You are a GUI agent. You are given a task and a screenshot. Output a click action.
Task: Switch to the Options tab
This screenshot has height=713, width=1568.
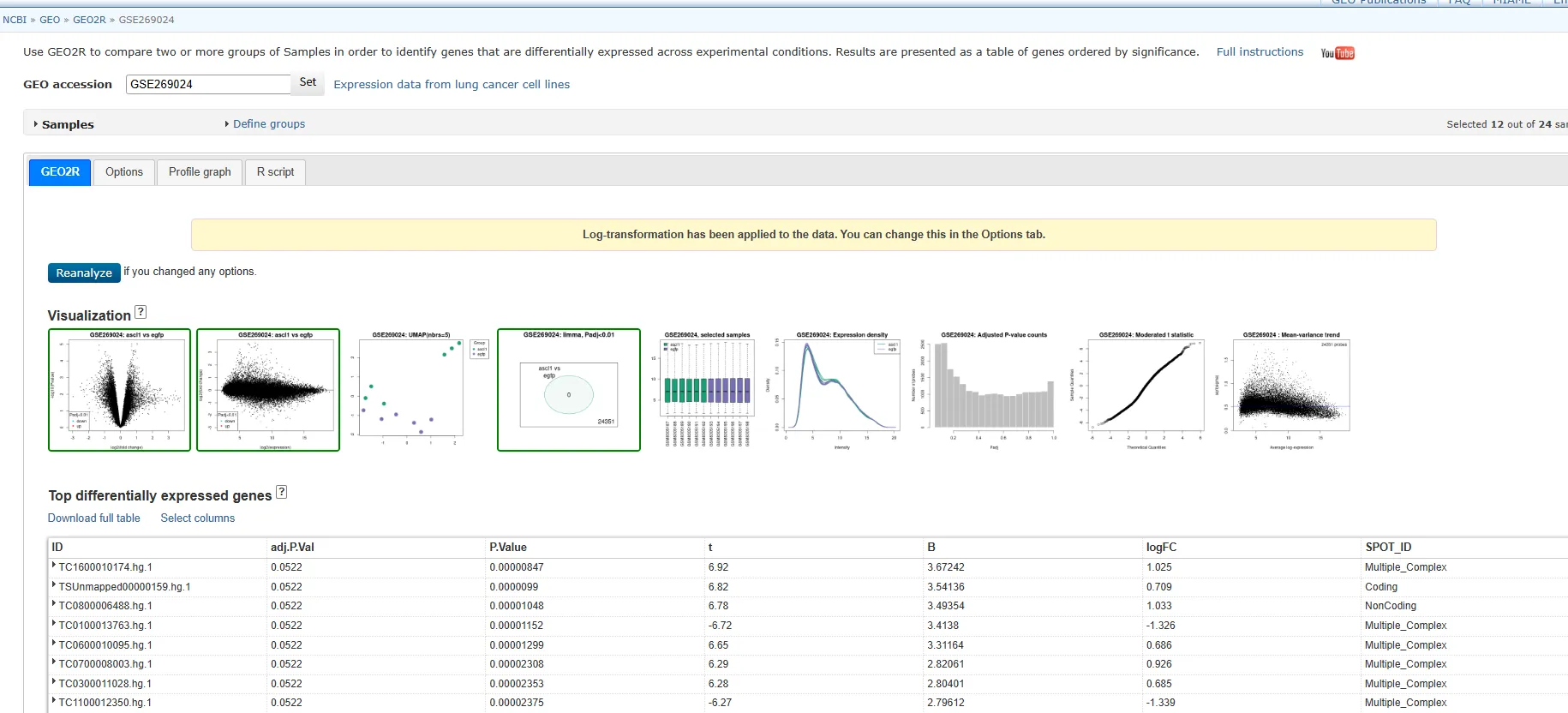point(124,172)
